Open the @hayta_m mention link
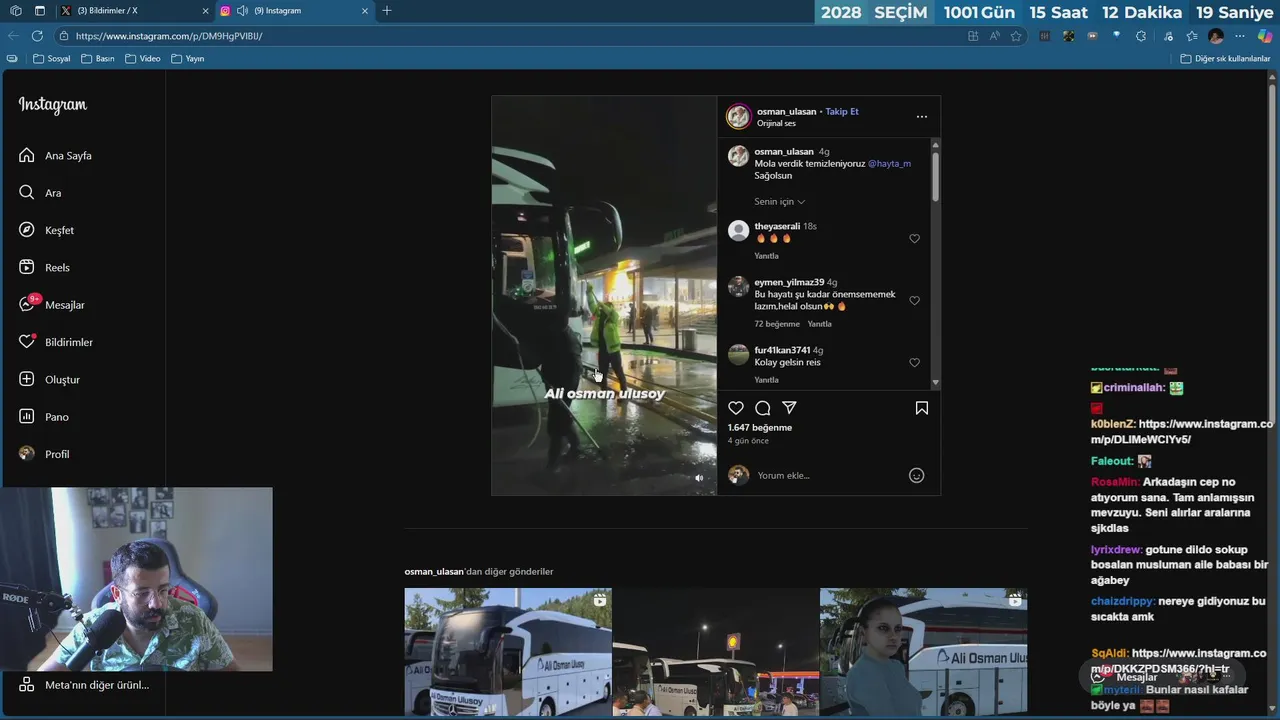Screen dimensions: 1280x720 tap(889, 164)
